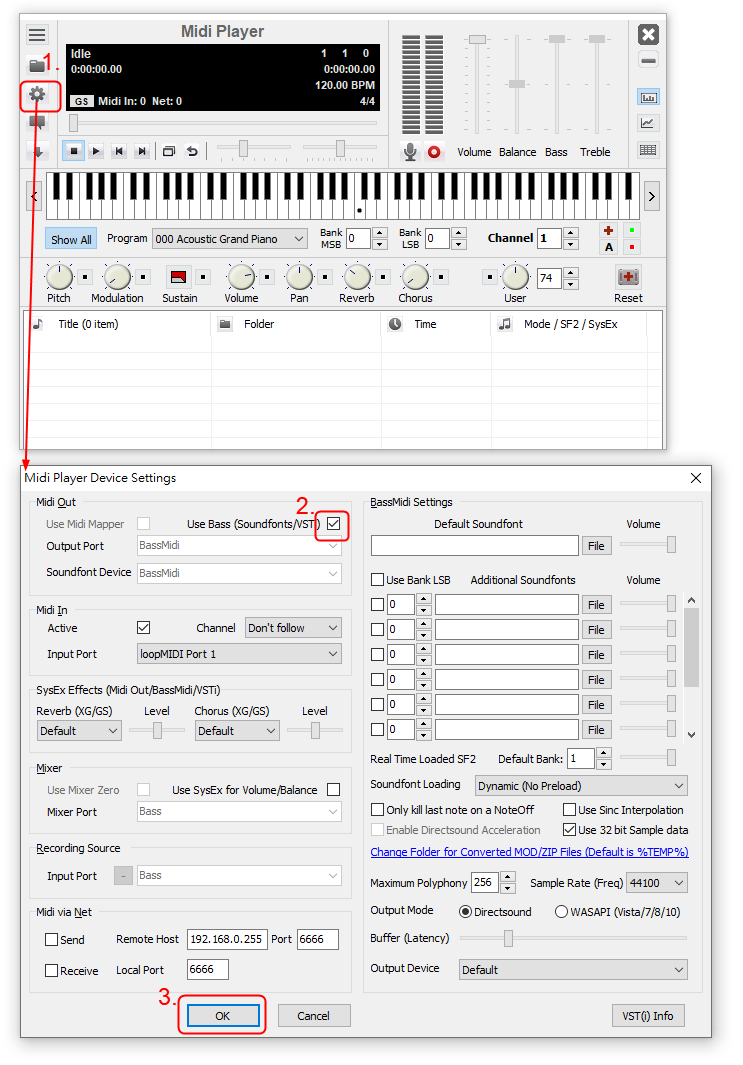The width and height of the screenshot is (743, 1065).
Task: Adjust the Buffer (Latency) slider
Action: (x=508, y=938)
